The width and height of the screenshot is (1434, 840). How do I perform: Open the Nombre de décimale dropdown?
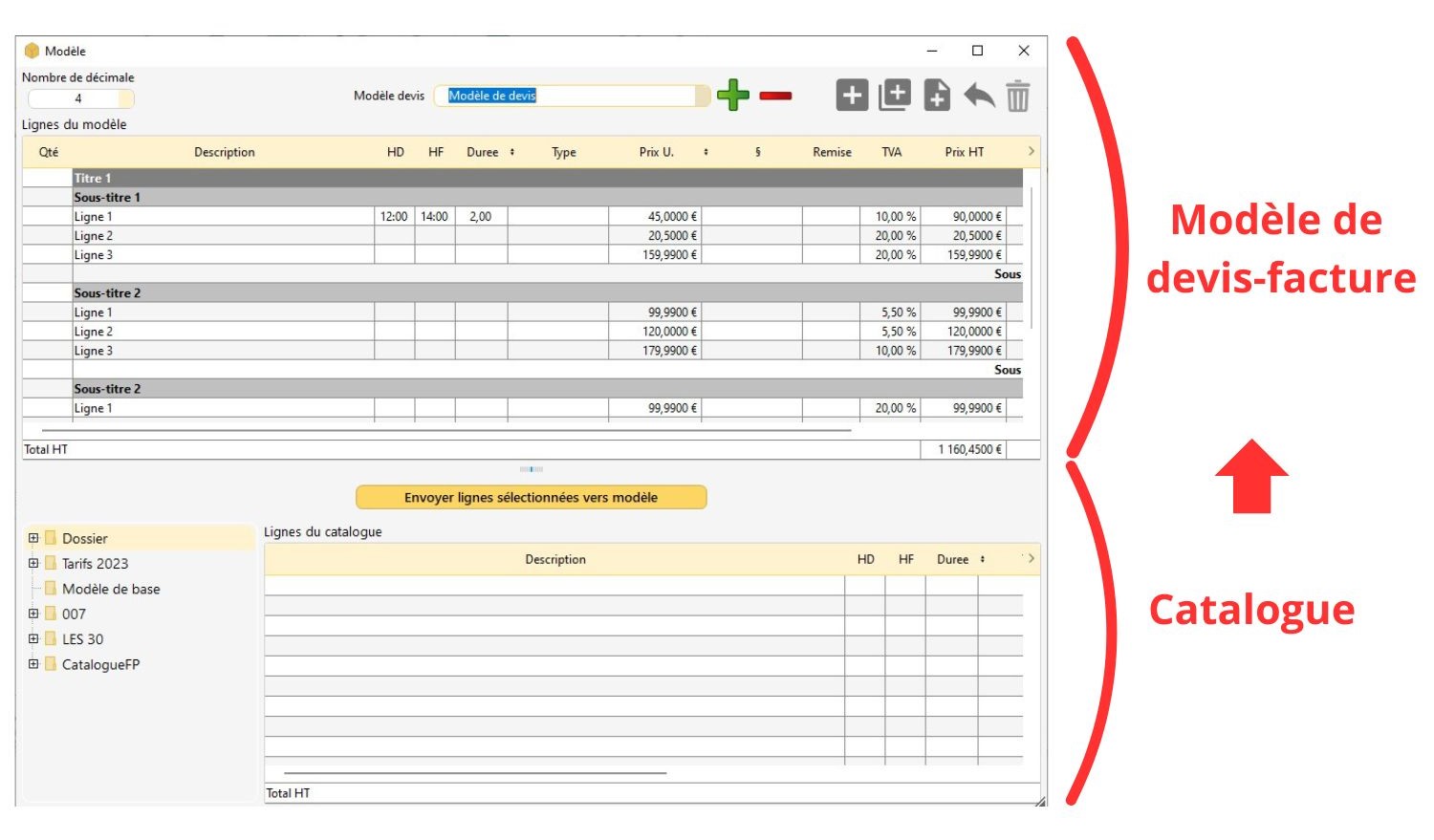coord(126,98)
